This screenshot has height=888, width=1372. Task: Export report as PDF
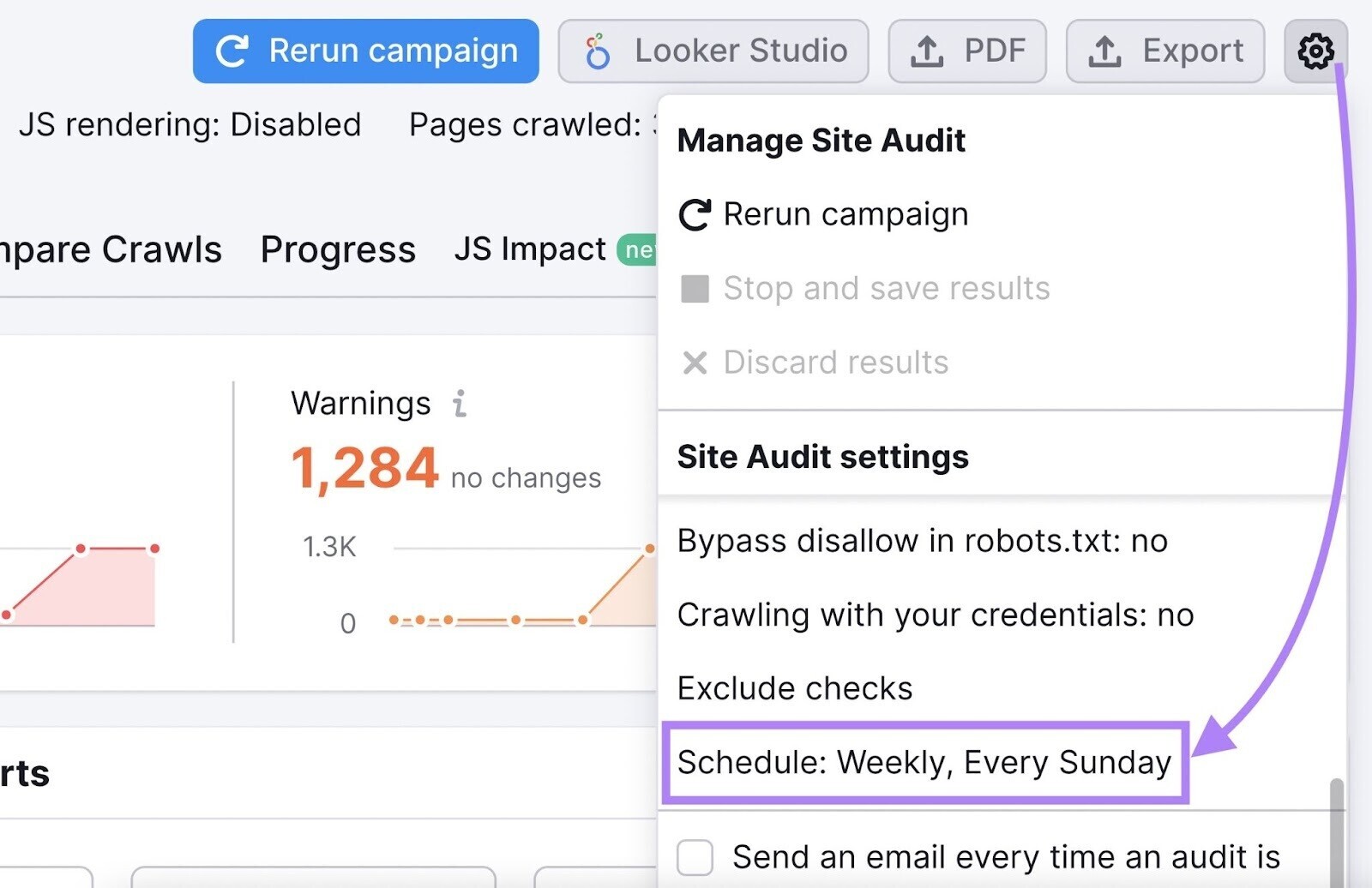966,51
